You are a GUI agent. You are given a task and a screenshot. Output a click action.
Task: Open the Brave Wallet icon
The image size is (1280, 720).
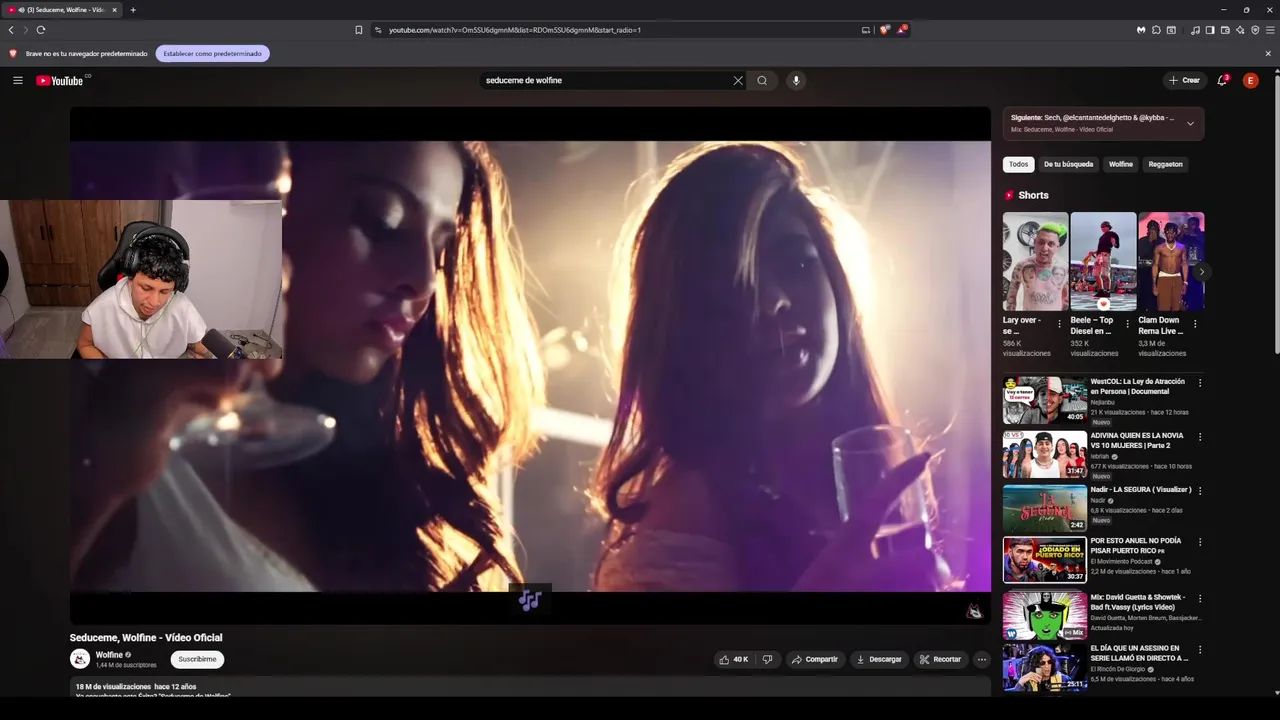point(1225,30)
